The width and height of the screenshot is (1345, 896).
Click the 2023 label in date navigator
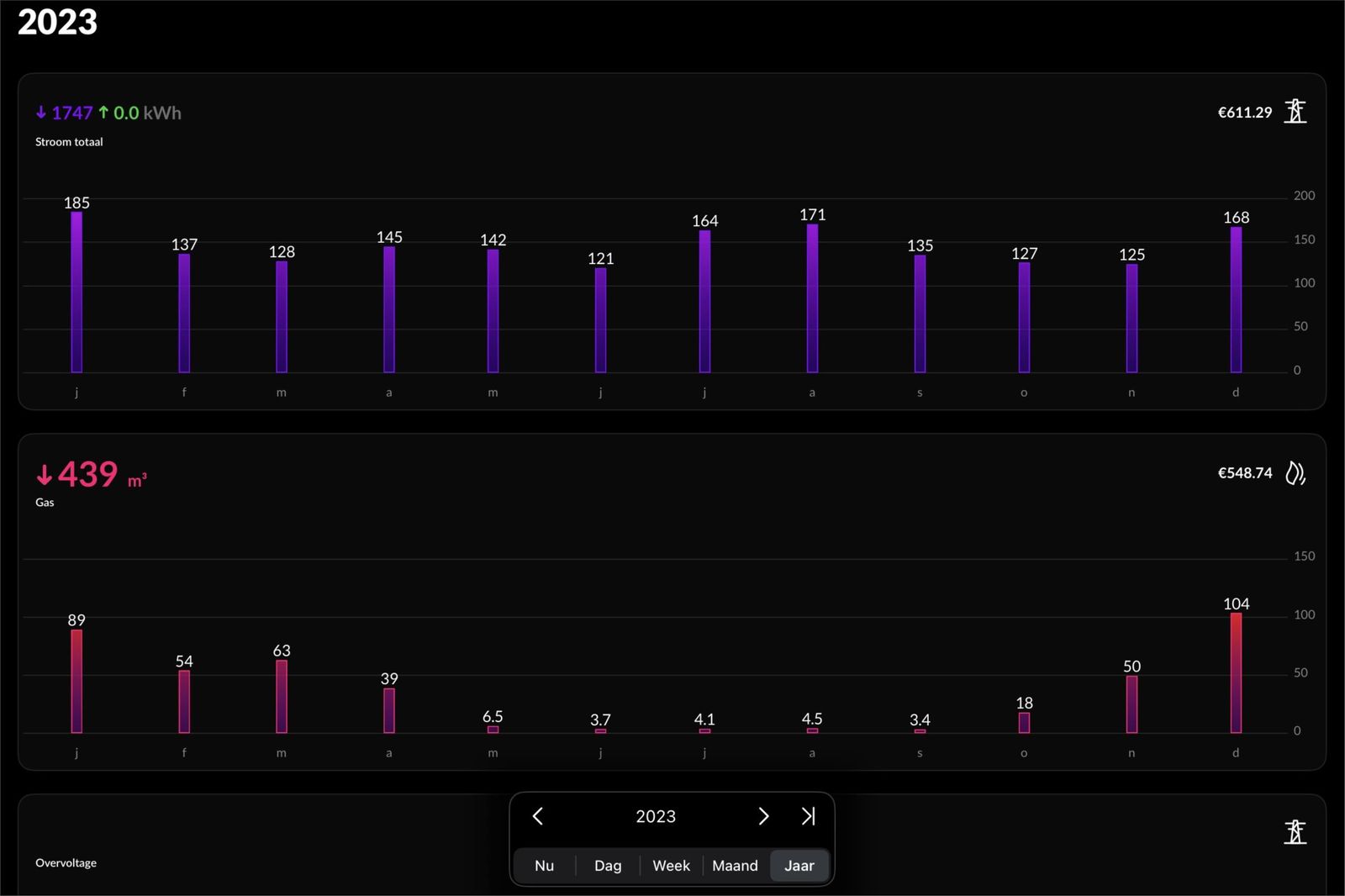[656, 816]
